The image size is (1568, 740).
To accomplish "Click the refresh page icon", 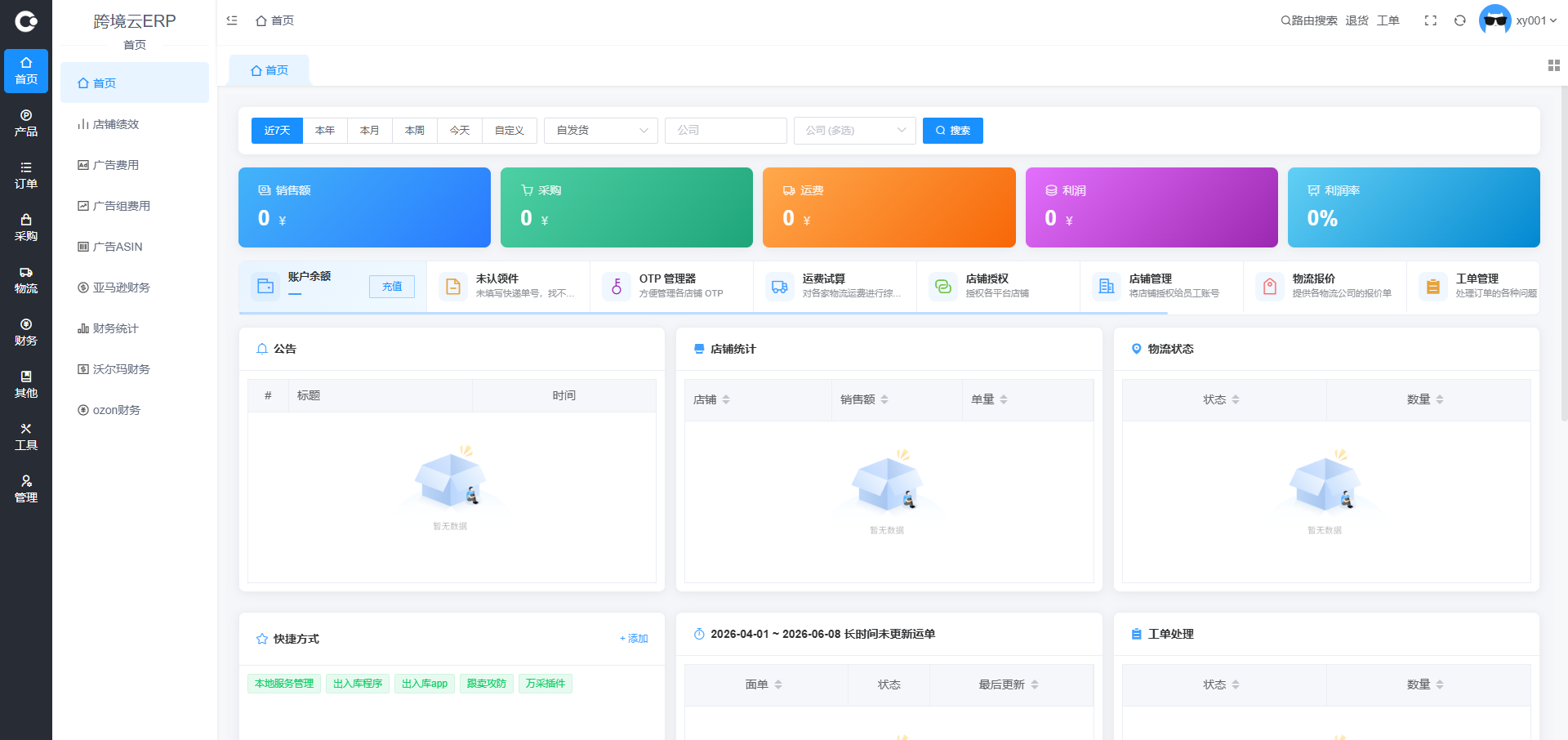I will coord(1460,20).
